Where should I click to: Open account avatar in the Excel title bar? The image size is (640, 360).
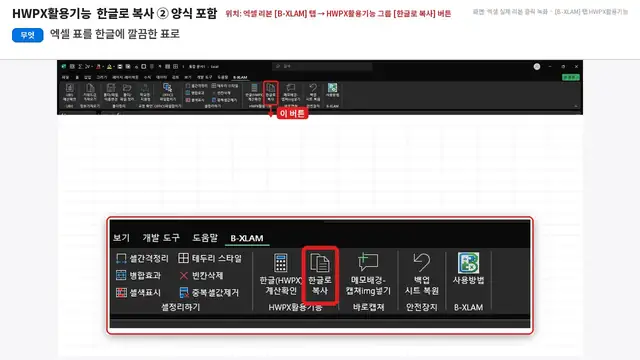537,67
